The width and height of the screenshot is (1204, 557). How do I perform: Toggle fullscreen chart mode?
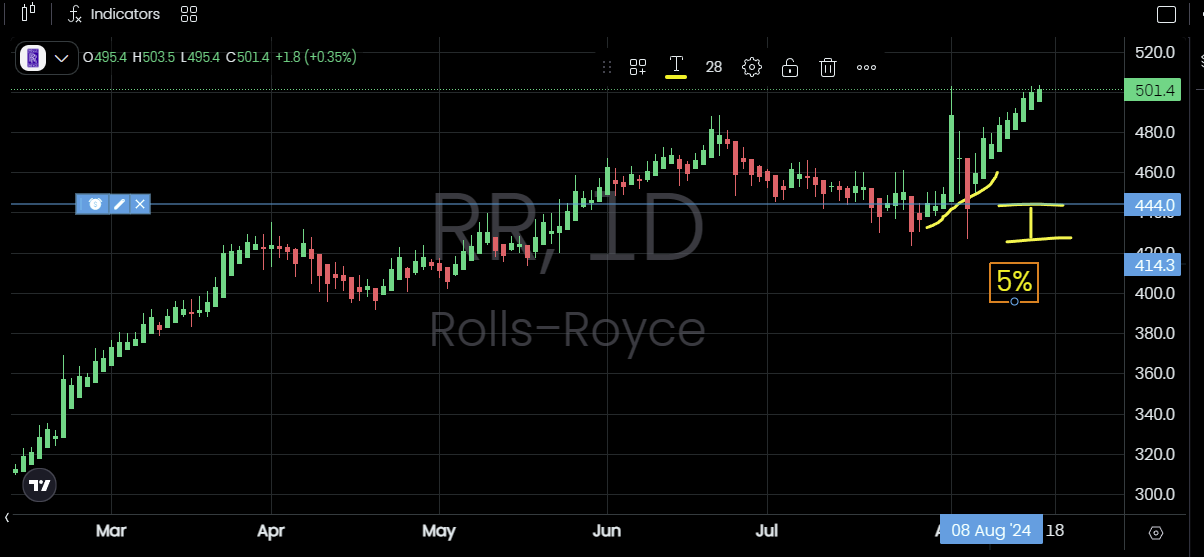(1166, 14)
